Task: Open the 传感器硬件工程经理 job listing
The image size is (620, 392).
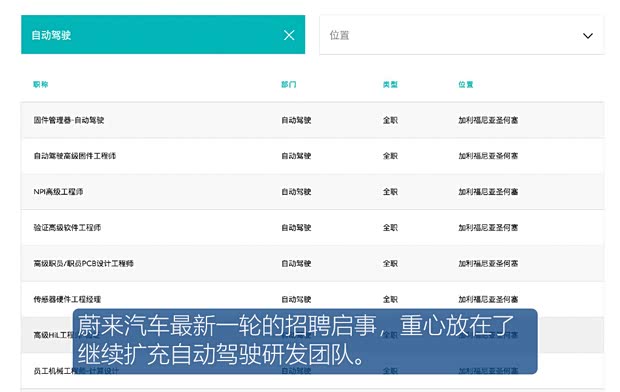Action: pyautogui.click(x=67, y=299)
